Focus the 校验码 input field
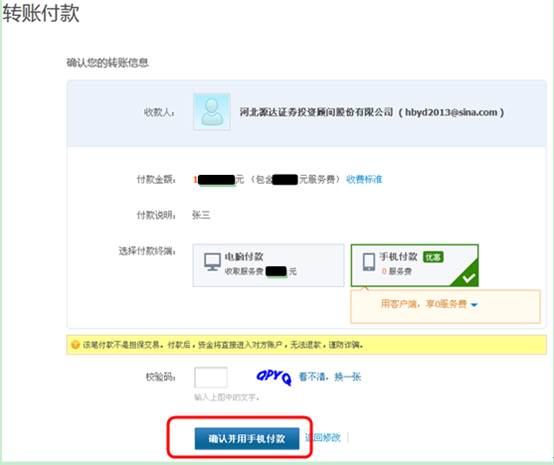 point(211,377)
